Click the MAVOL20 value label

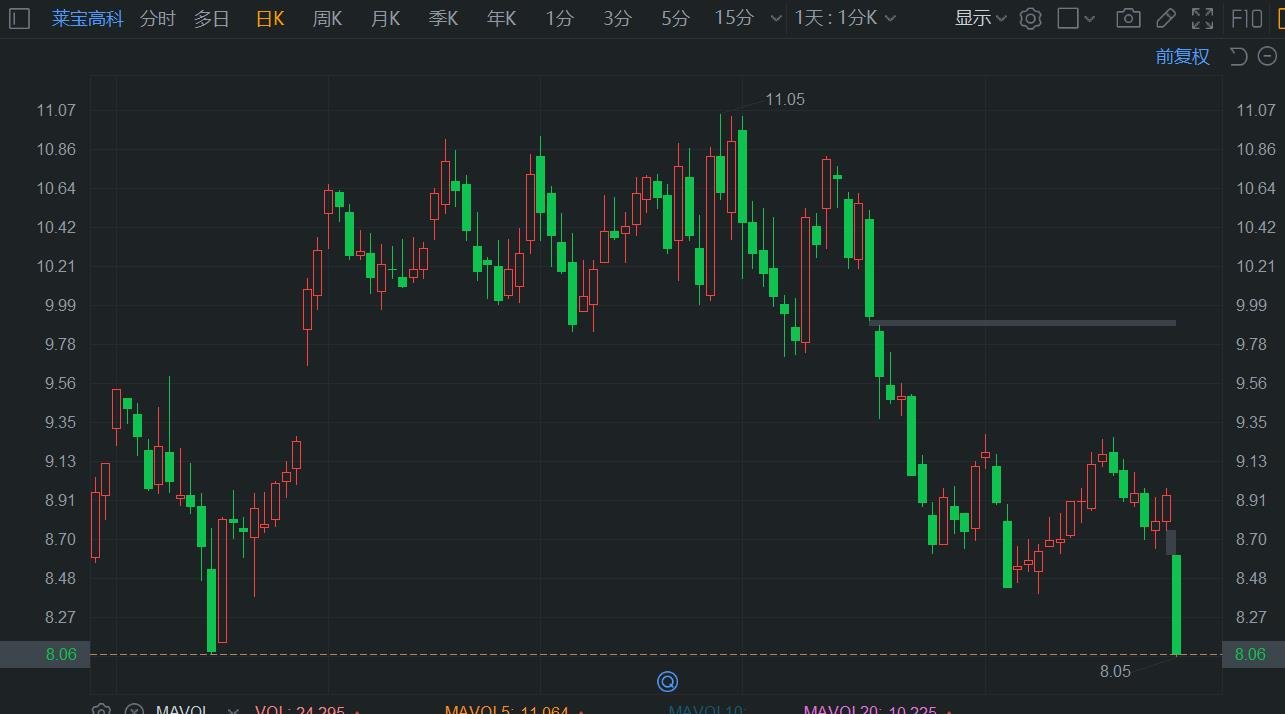[870, 709]
